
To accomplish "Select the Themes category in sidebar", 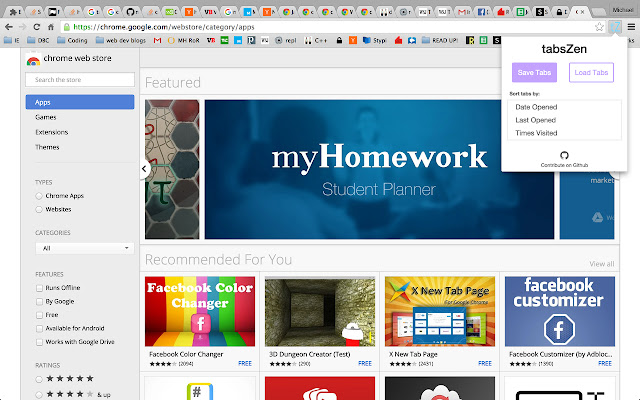I will point(47,147).
